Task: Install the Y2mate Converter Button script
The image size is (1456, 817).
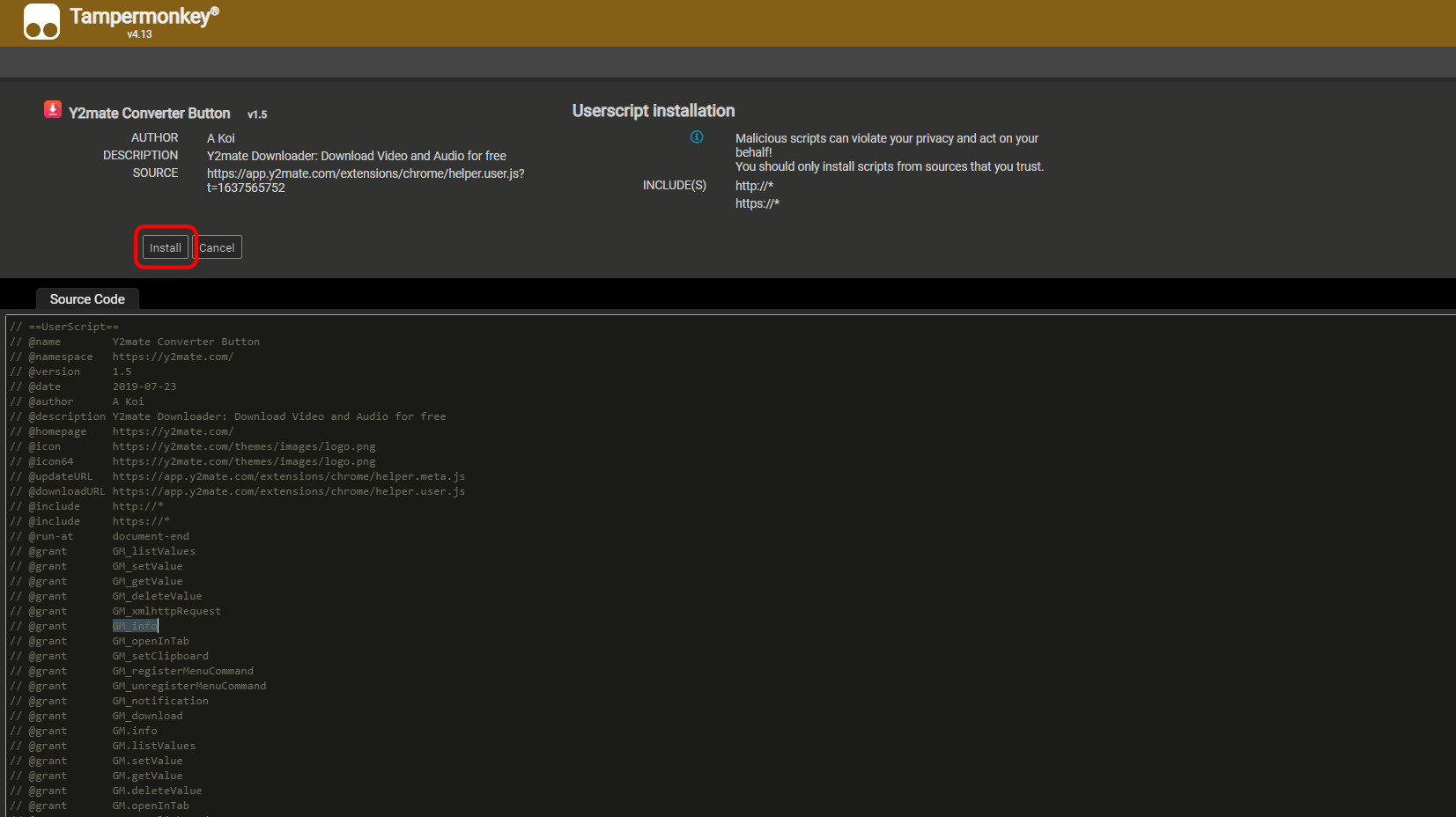Action: [x=166, y=247]
